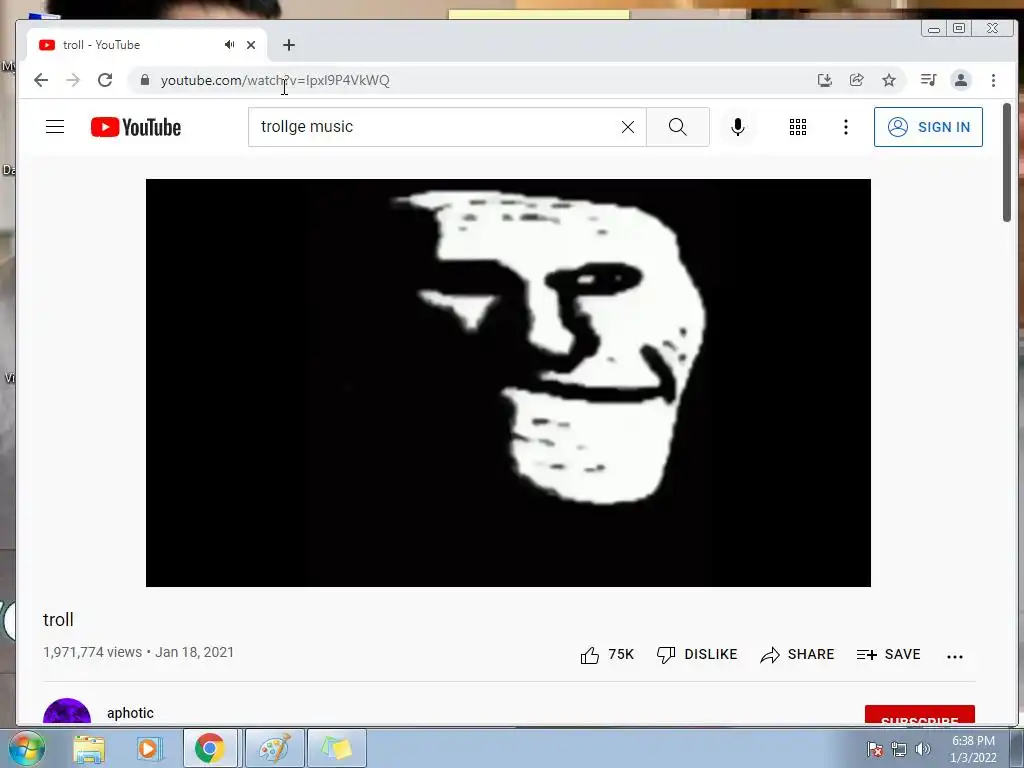Screen dimensions: 1024x768
Task: Open Windows Explorer from the taskbar
Action: point(89,748)
